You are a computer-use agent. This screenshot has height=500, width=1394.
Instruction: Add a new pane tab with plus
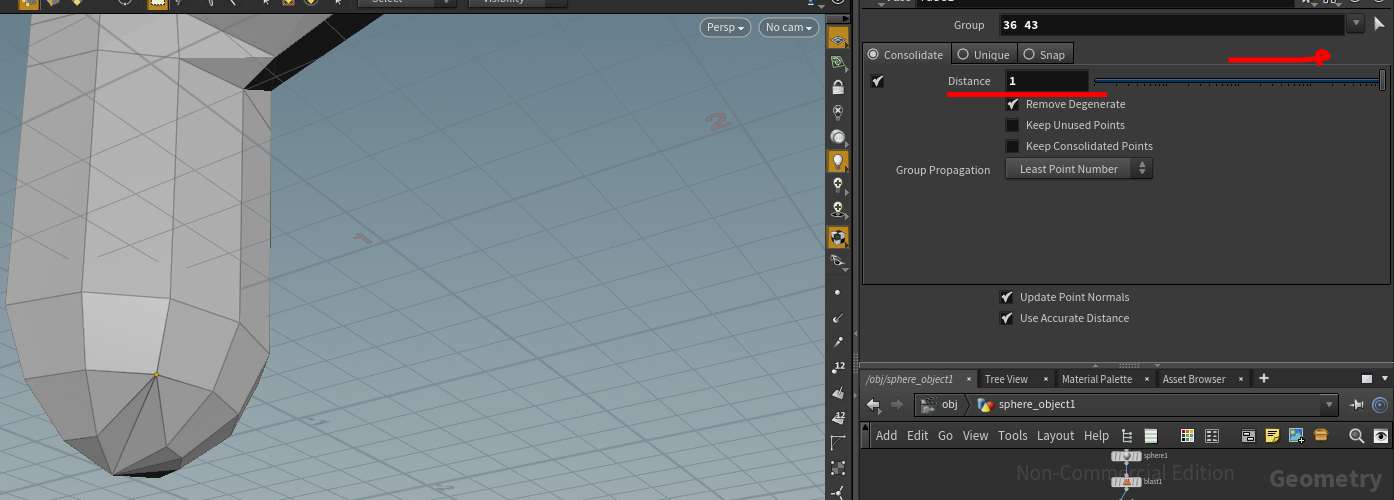(1264, 378)
